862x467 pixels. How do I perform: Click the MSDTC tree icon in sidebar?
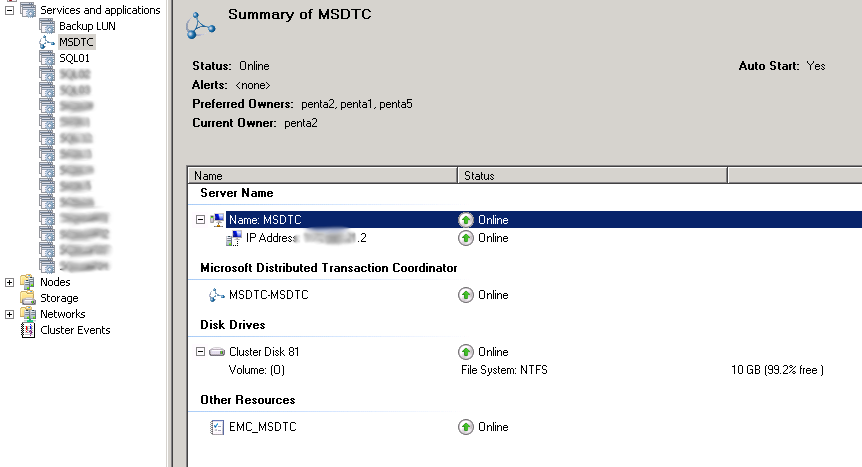47,42
